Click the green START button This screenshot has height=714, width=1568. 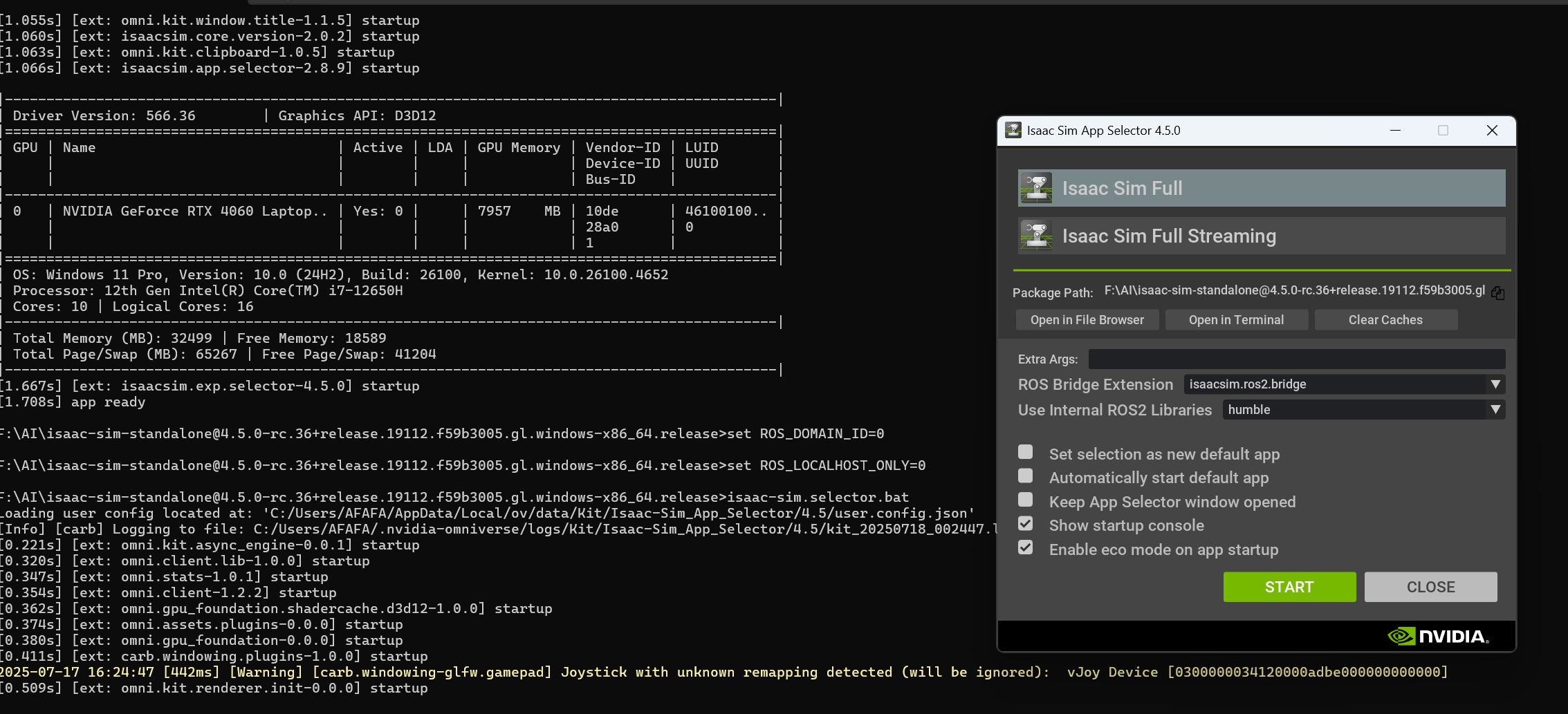1289,587
